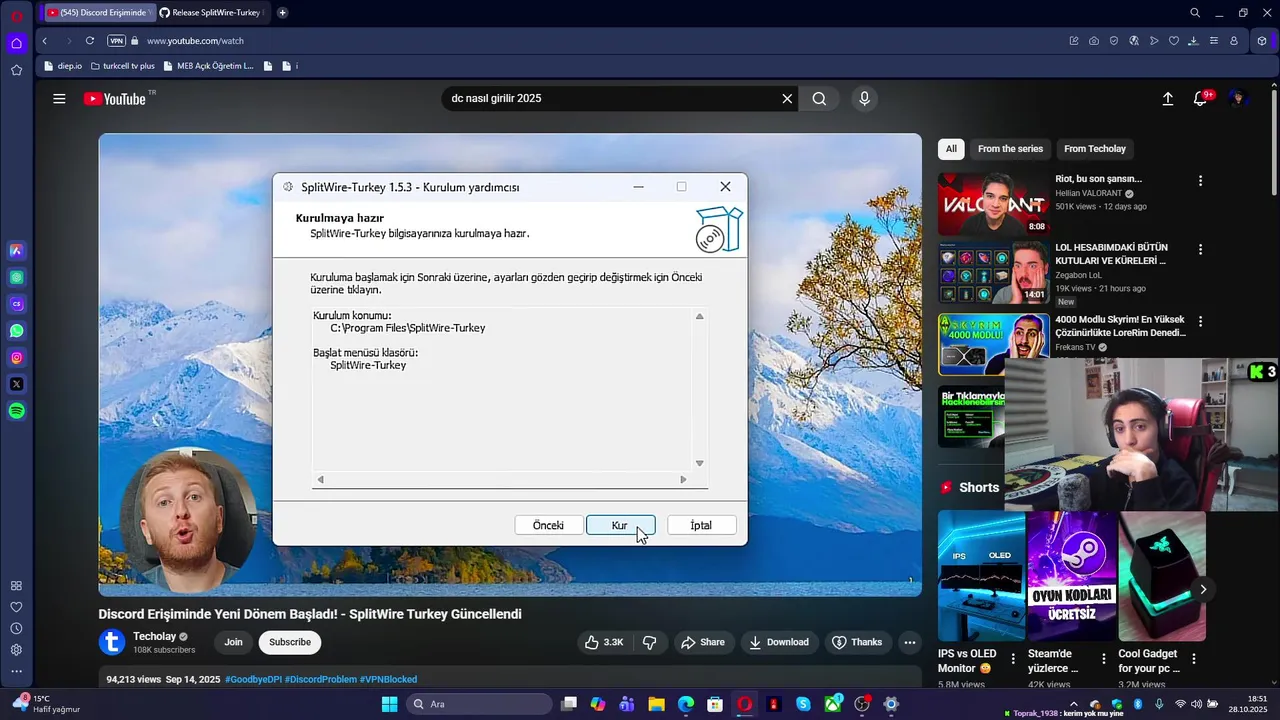Open Aria AI icon in sidebar
This screenshot has height=720, width=1280.
[x=16, y=250]
